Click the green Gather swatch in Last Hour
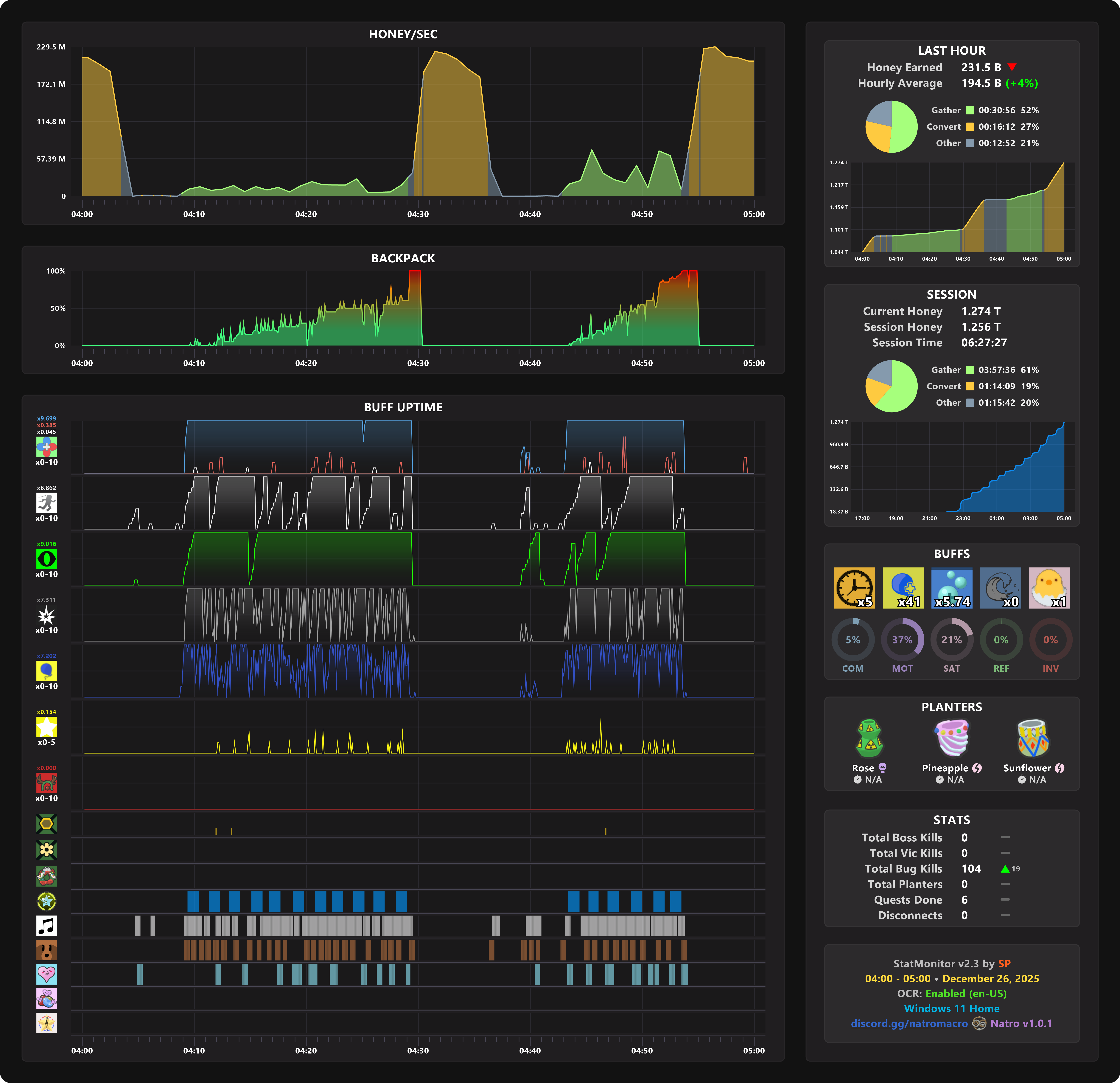1120x1083 pixels. 970,110
